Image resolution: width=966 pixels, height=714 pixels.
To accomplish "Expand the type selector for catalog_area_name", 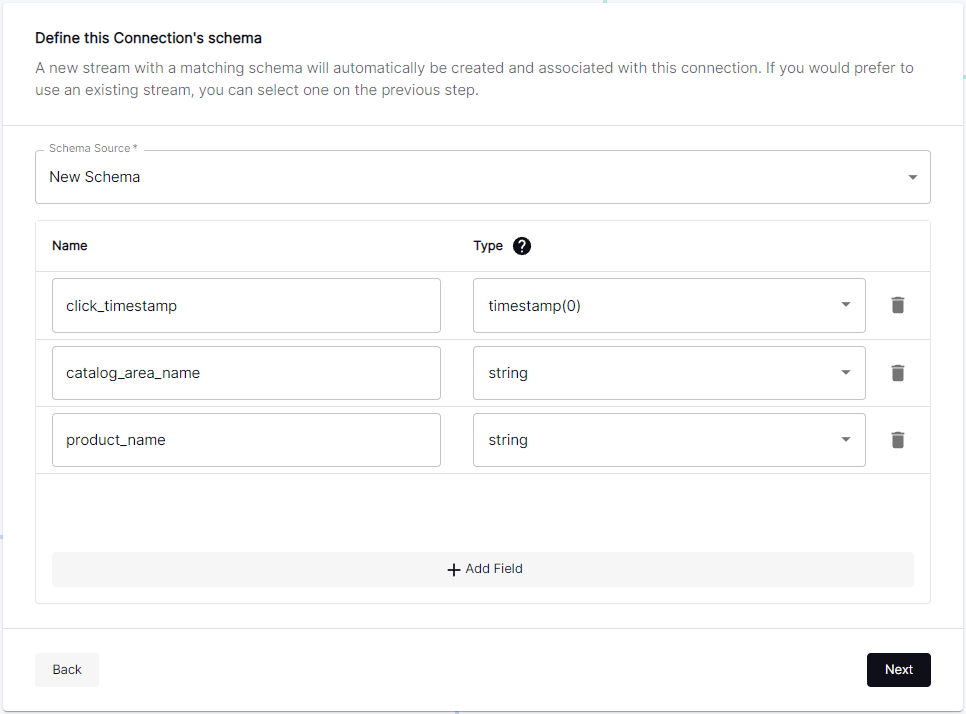I will (x=668, y=373).
